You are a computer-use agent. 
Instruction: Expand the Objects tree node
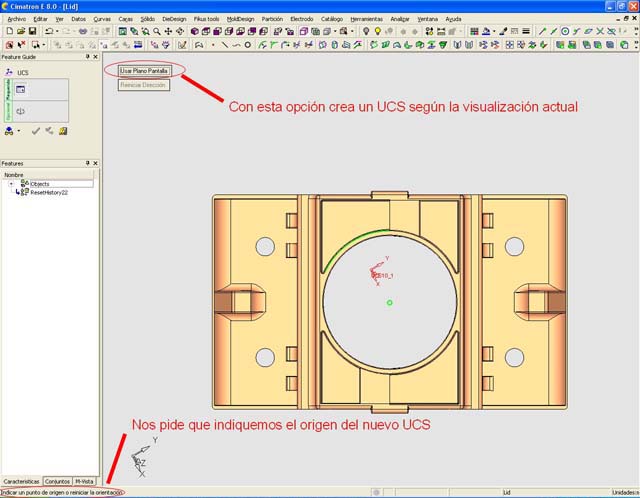pos(12,184)
